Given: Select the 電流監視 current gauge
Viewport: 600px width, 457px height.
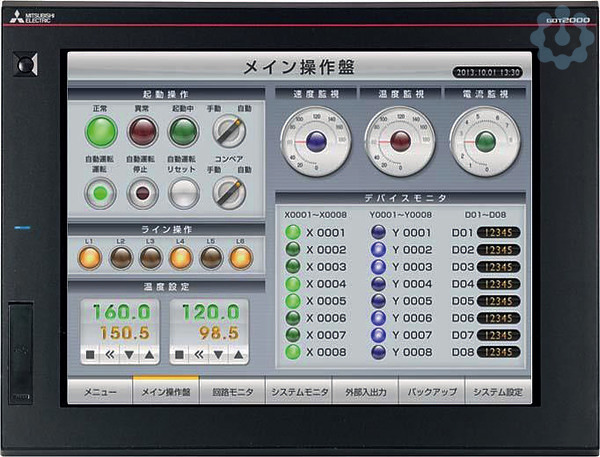Looking at the screenshot, I should [x=485, y=142].
